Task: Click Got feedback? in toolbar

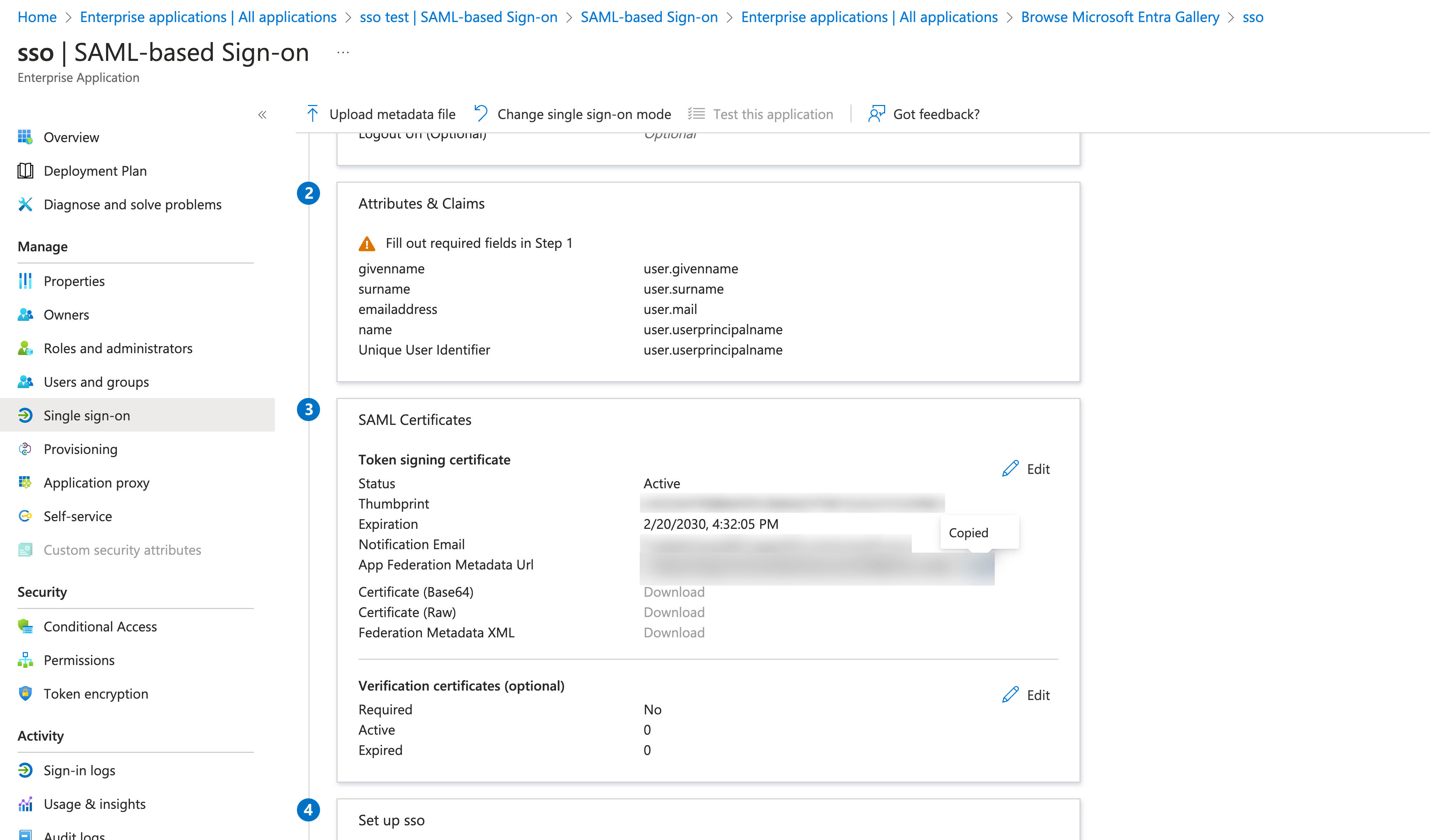Action: click(924, 114)
